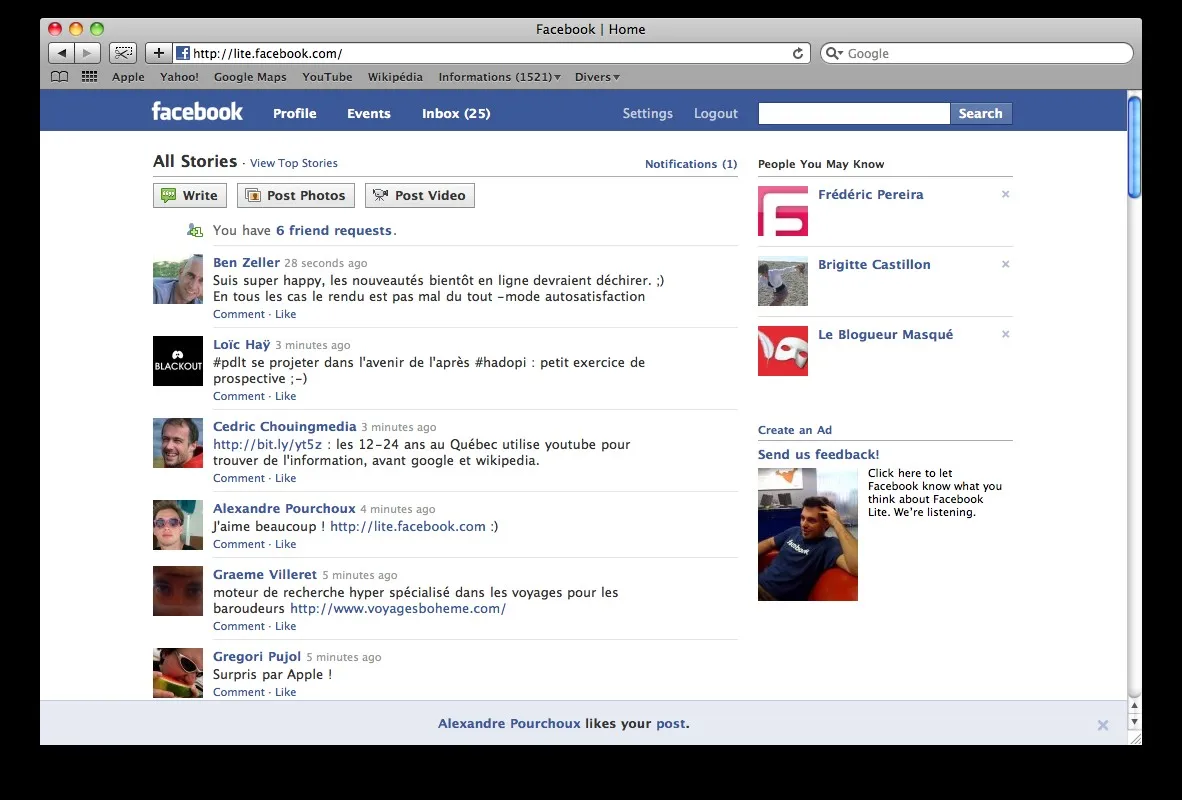Go back with the browser back arrow
This screenshot has height=800, width=1182.
click(62, 53)
